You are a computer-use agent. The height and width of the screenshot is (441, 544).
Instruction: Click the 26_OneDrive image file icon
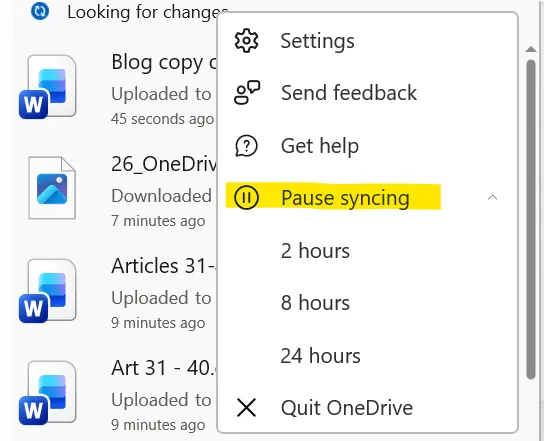click(x=52, y=188)
